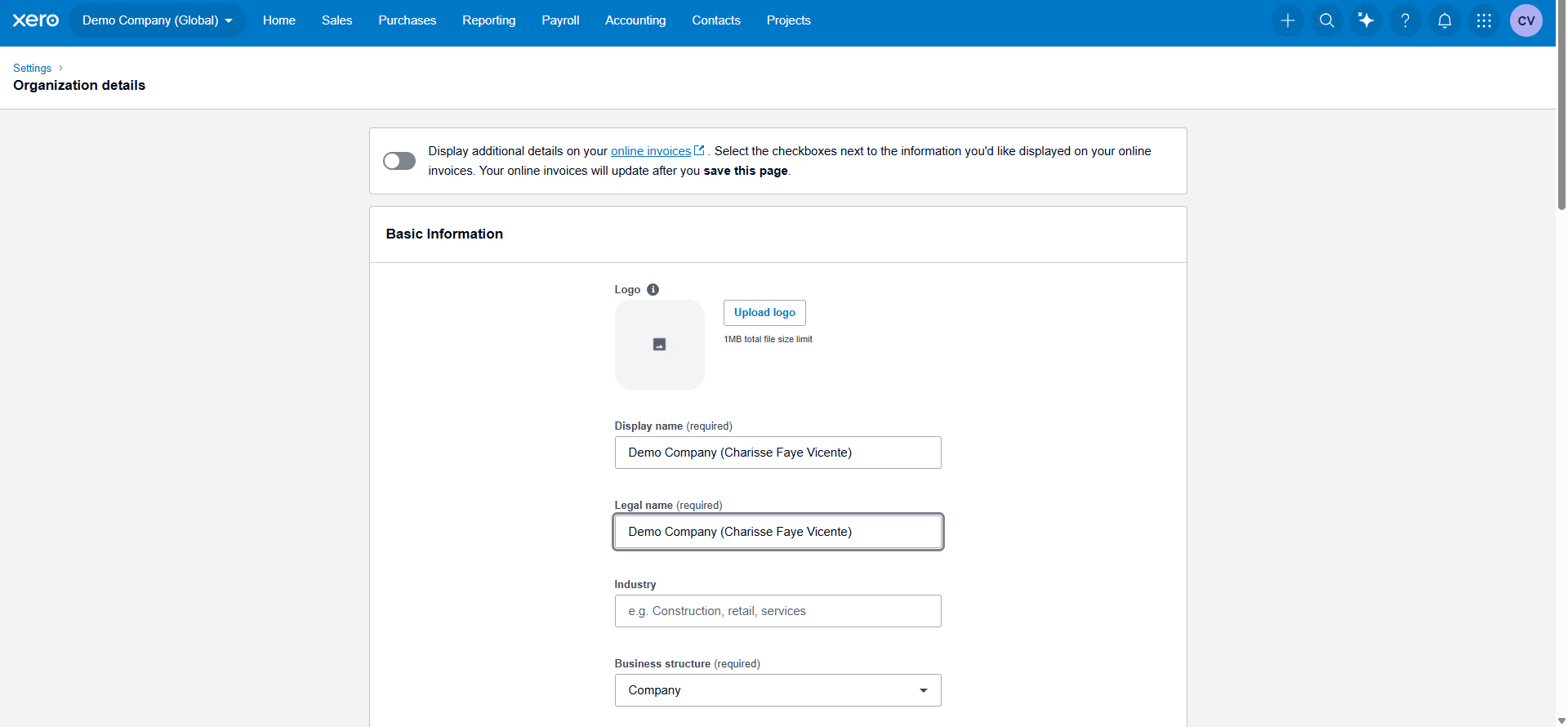Open the search magnifier icon
This screenshot has height=727, width=1568.
tap(1327, 20)
